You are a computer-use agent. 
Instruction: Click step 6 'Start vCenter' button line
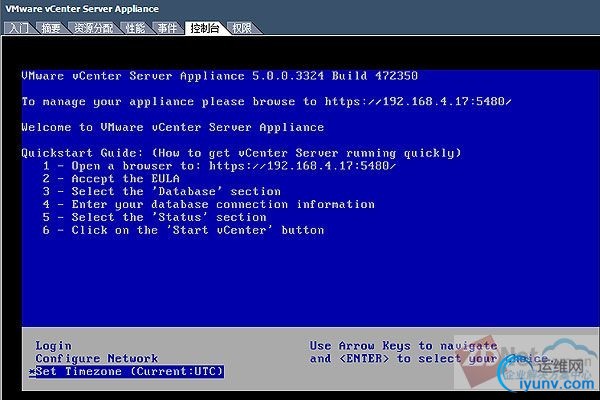(183, 230)
